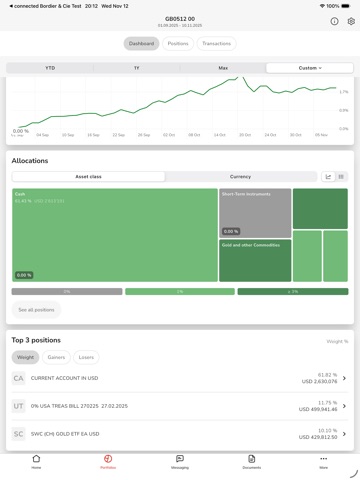Select the Cash treemap tile

[x=115, y=235]
